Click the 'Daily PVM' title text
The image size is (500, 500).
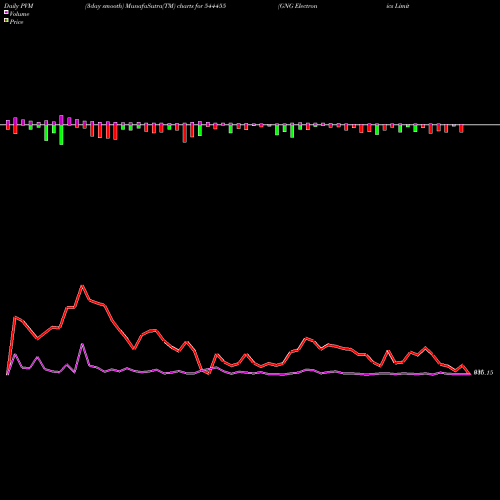tap(19, 6)
